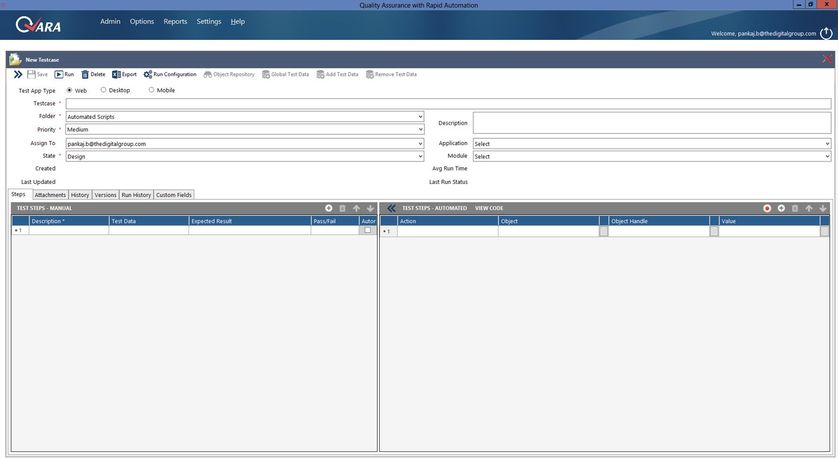
Task: Click the Save toolbar button
Action: coord(37,74)
